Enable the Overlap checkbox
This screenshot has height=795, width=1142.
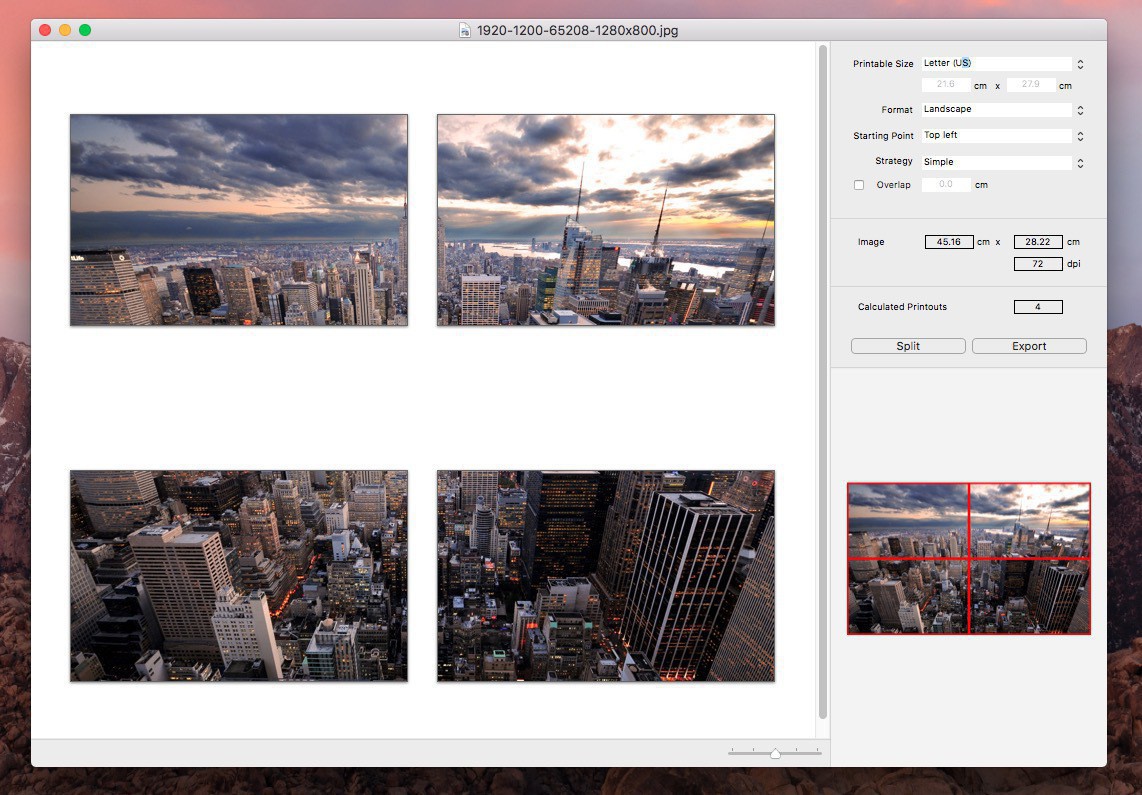pos(859,185)
